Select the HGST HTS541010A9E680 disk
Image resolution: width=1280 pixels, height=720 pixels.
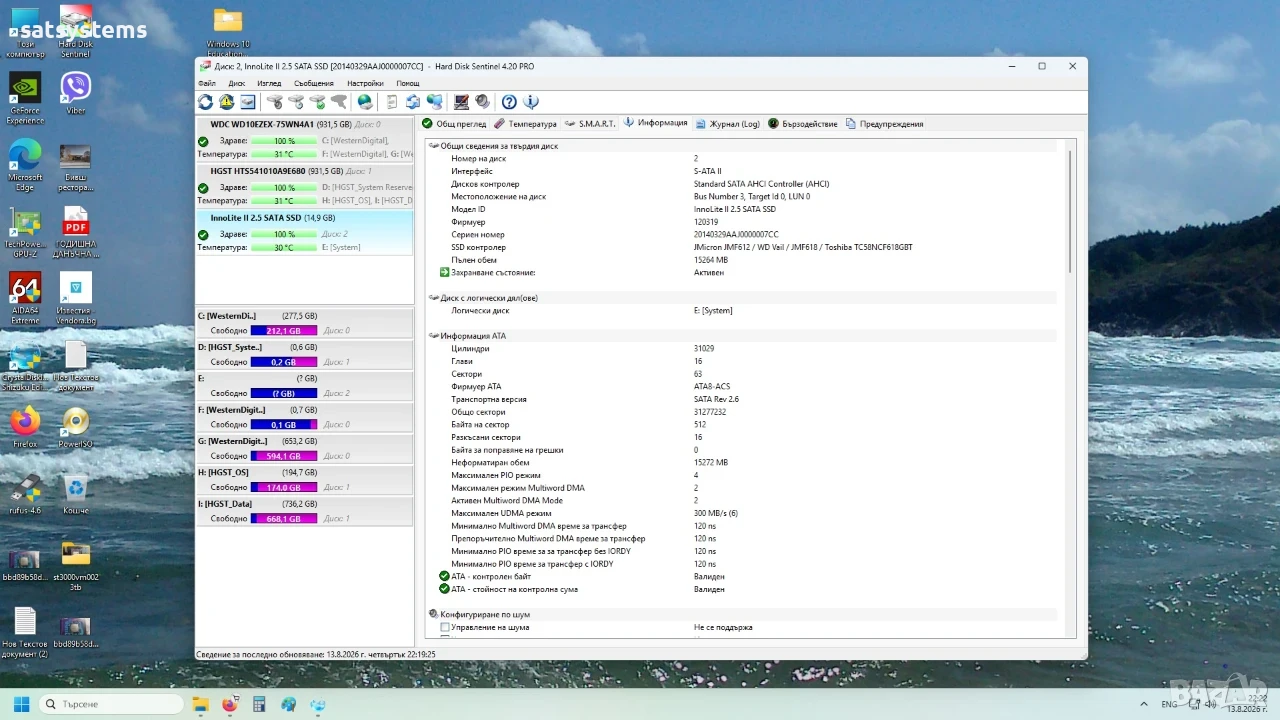304,186
